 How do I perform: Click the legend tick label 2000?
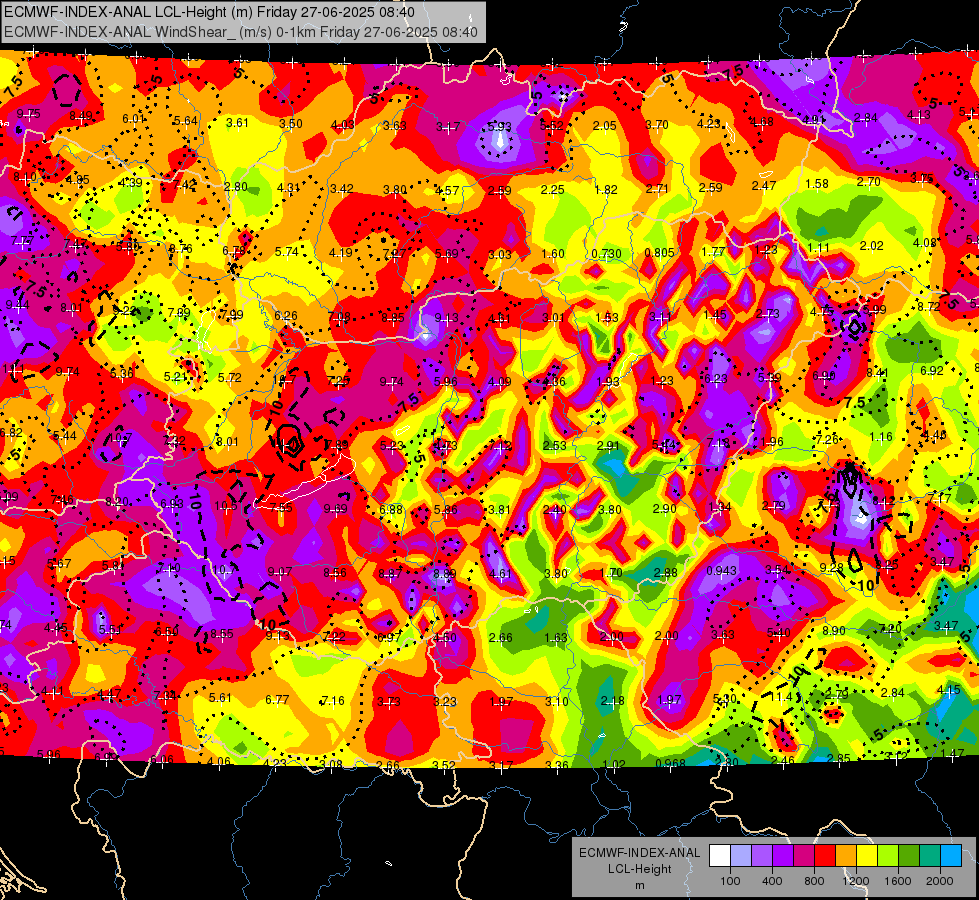(940, 881)
